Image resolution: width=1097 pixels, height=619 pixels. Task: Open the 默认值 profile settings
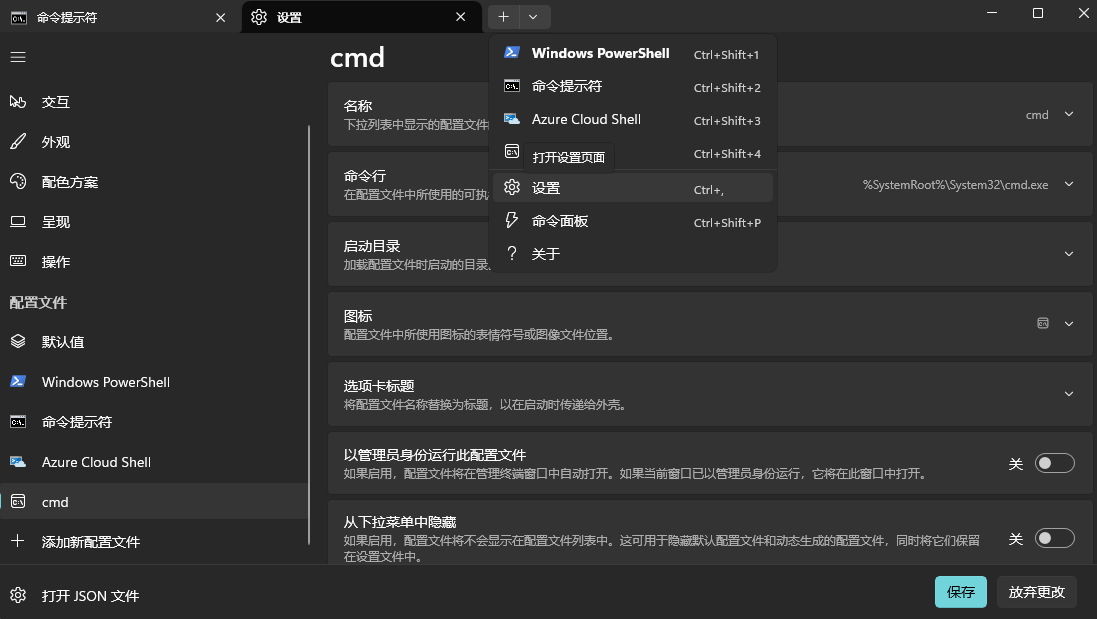154,341
